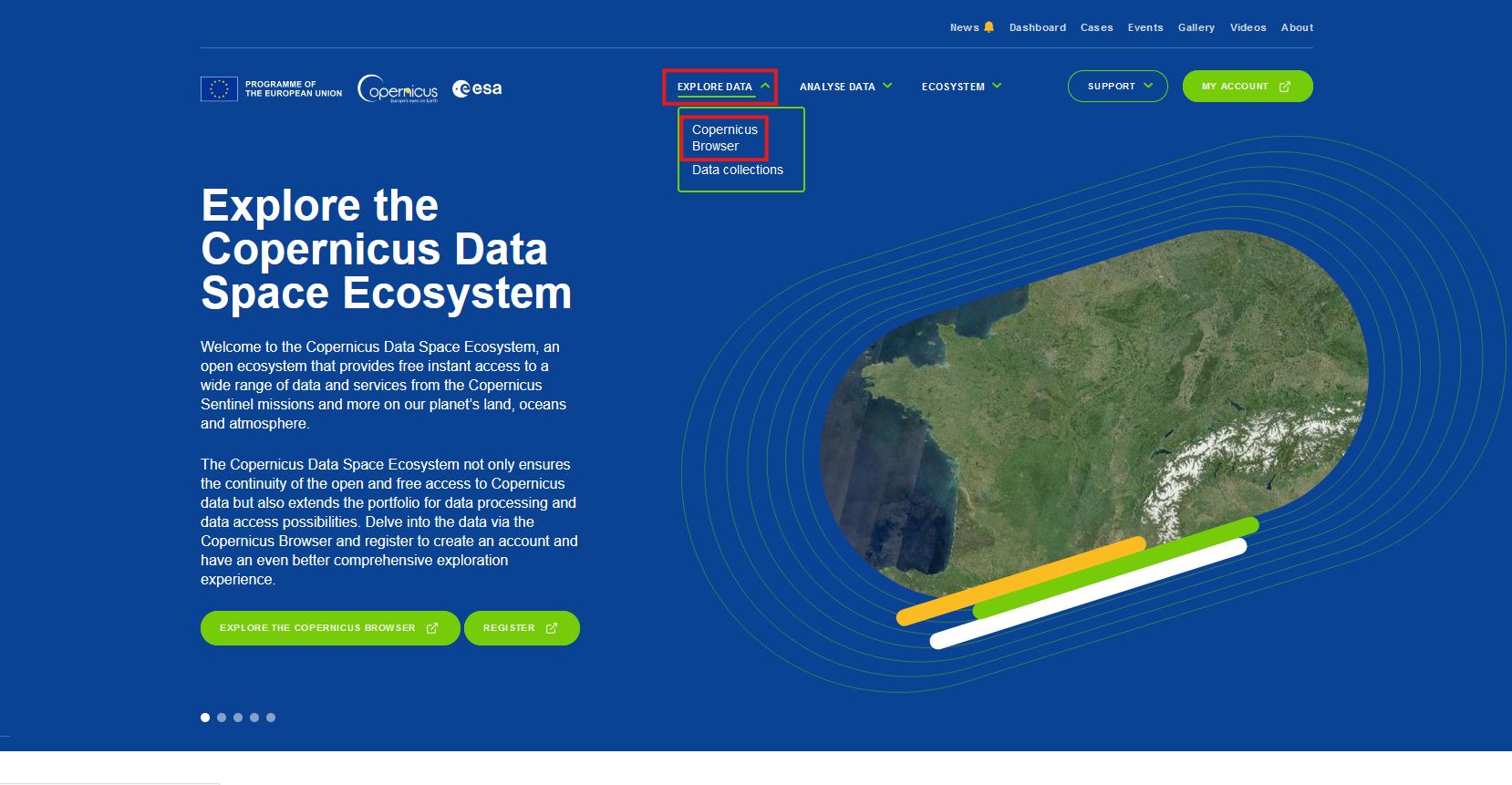Jump to the last carousel slide dot

pos(271,718)
